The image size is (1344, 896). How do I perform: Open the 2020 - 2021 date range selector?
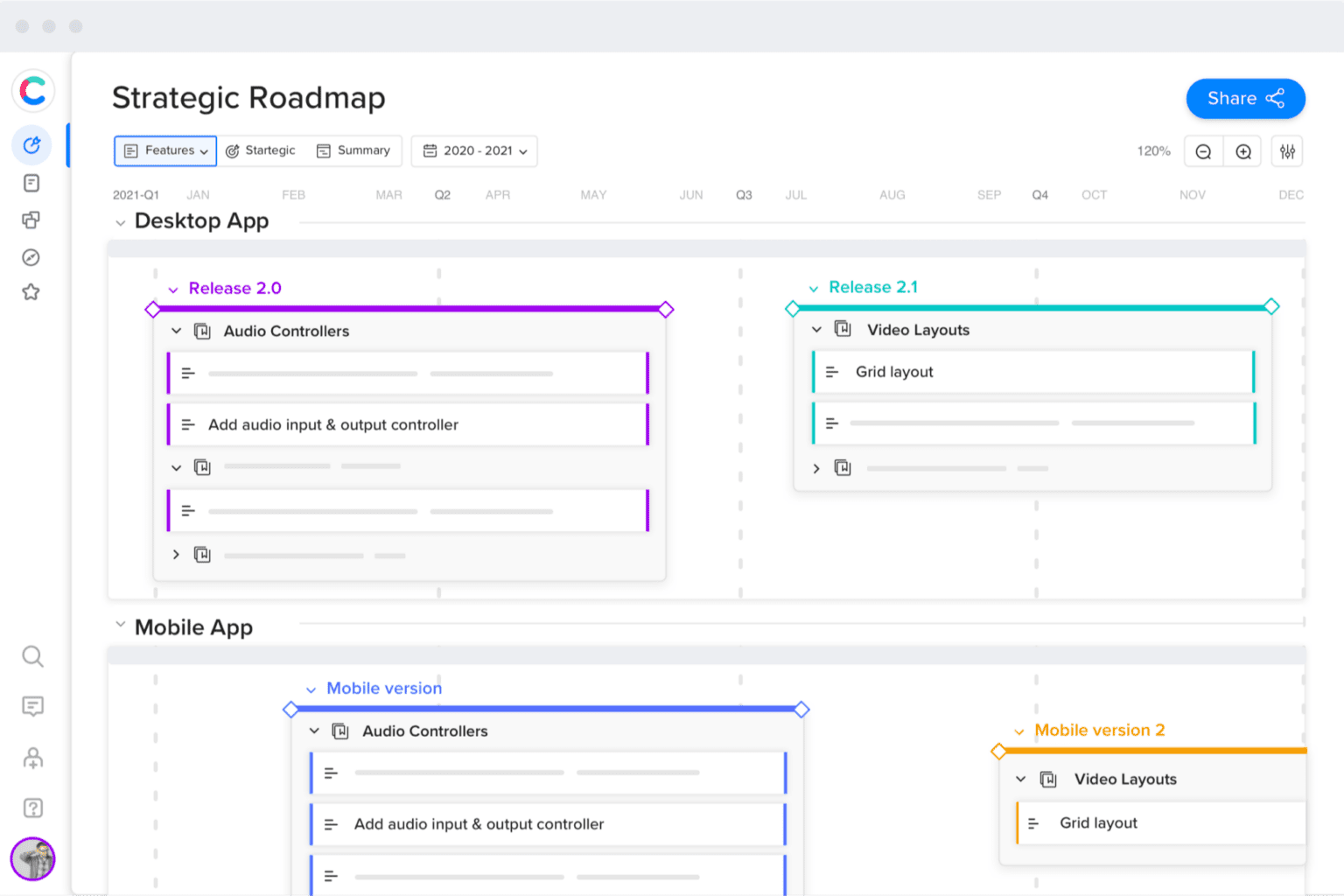click(473, 150)
